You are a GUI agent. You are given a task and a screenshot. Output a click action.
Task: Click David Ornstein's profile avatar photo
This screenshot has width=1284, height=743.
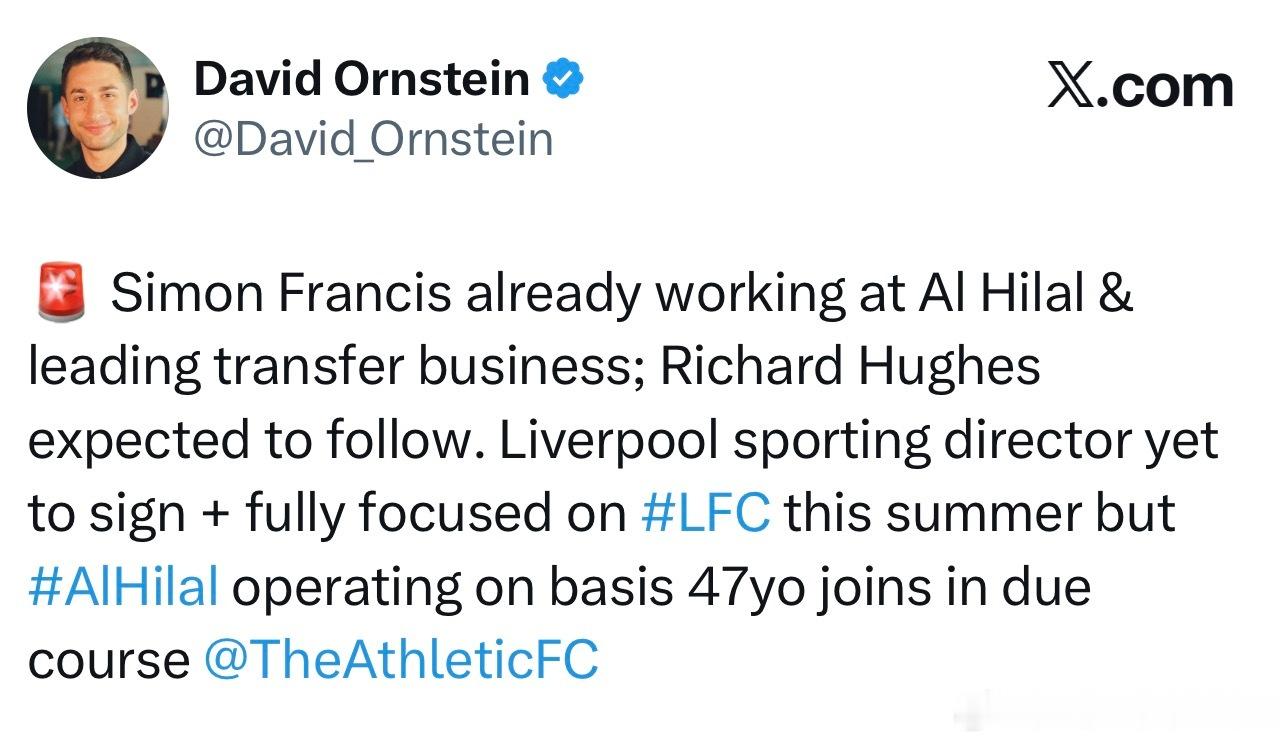[x=98, y=109]
